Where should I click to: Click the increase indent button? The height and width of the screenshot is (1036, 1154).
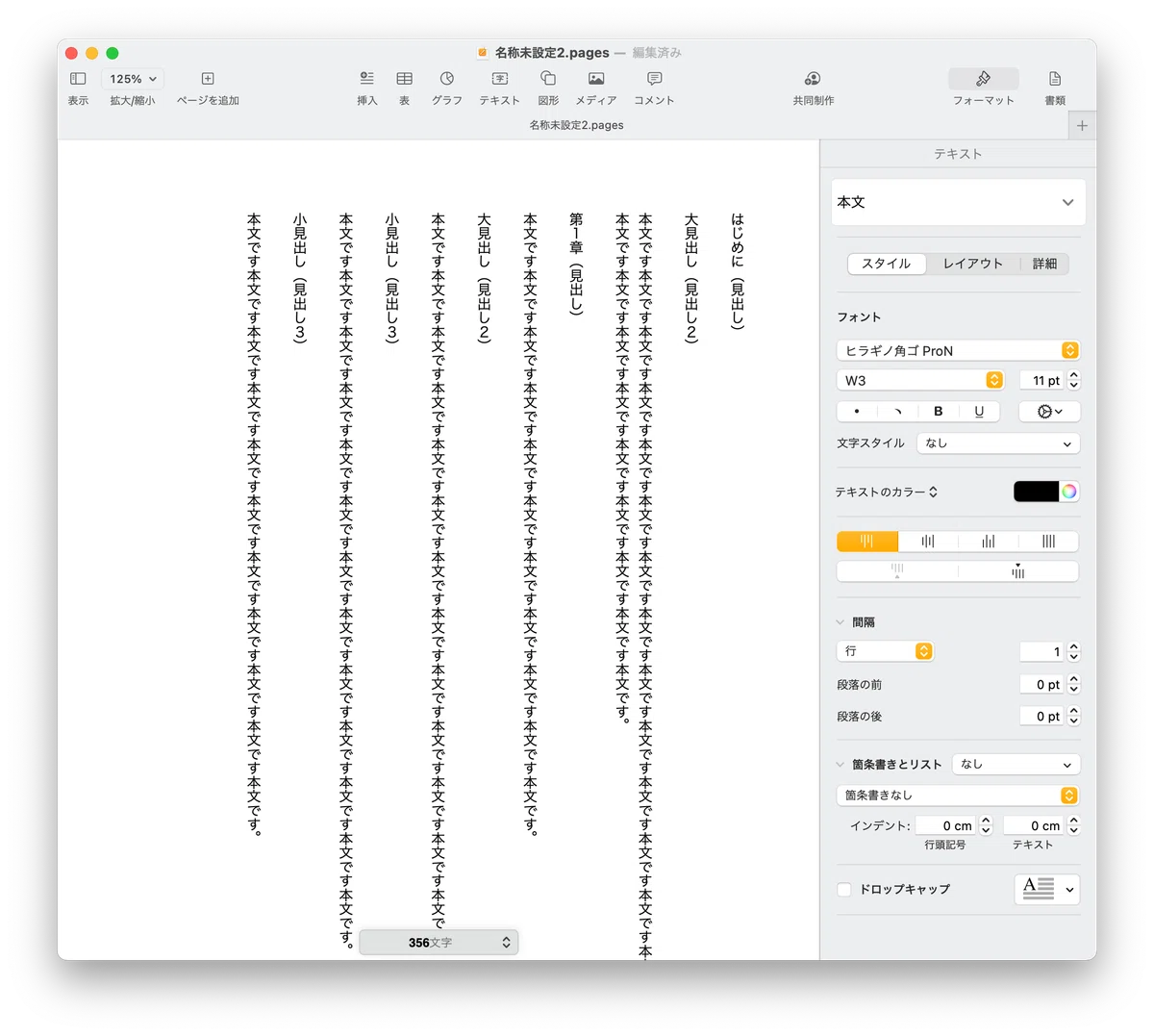coord(1018,571)
